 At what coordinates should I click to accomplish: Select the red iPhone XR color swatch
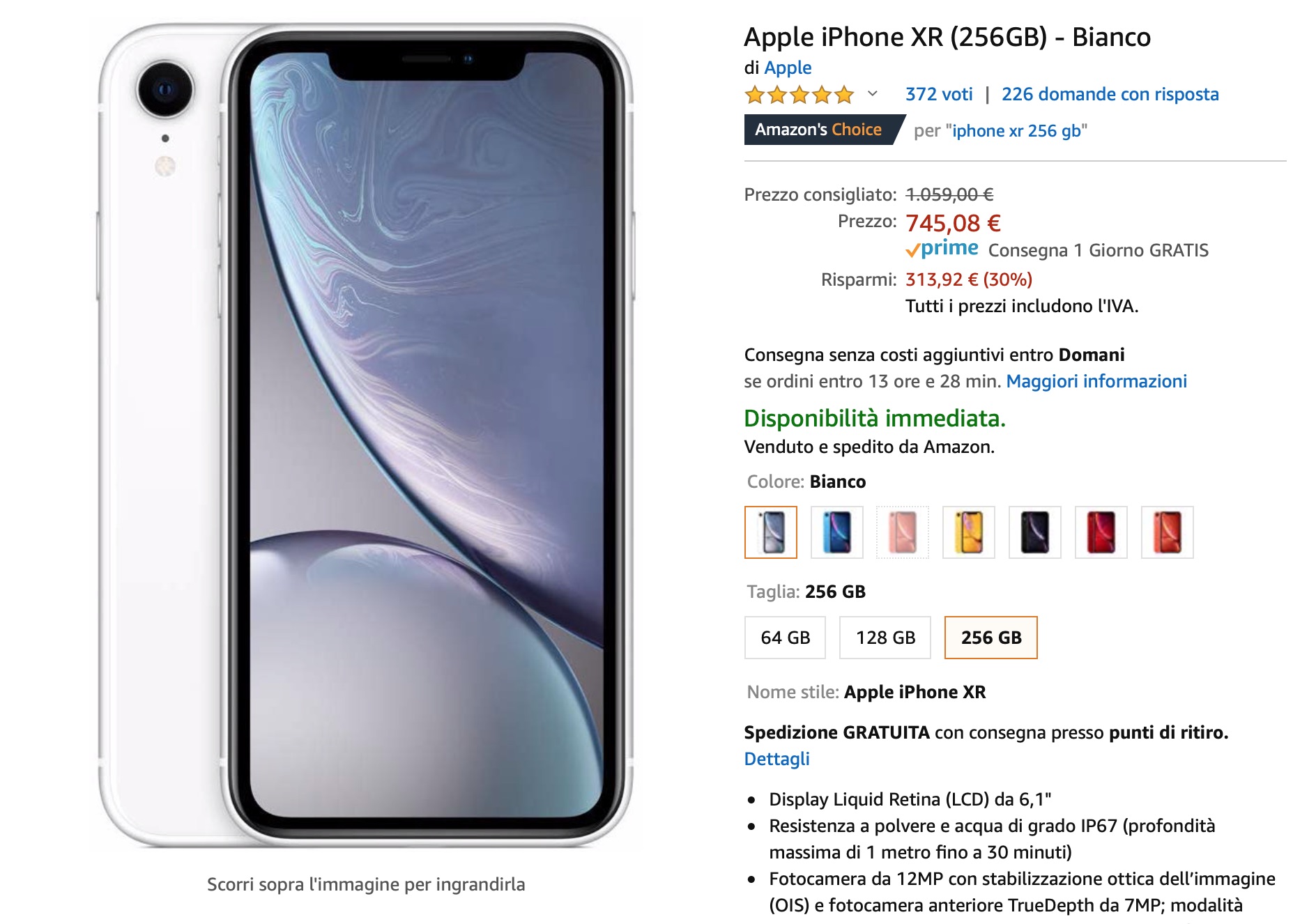click(x=1101, y=532)
